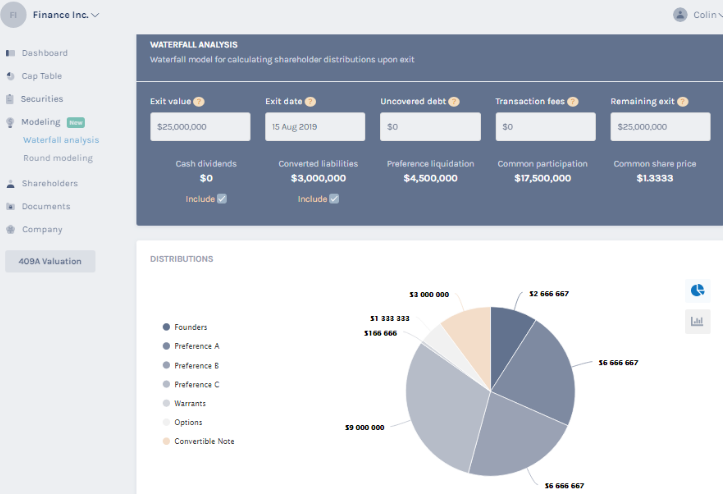This screenshot has height=496, width=723.
Task: Click the Remaining exit help icon
Action: pyautogui.click(x=682, y=102)
